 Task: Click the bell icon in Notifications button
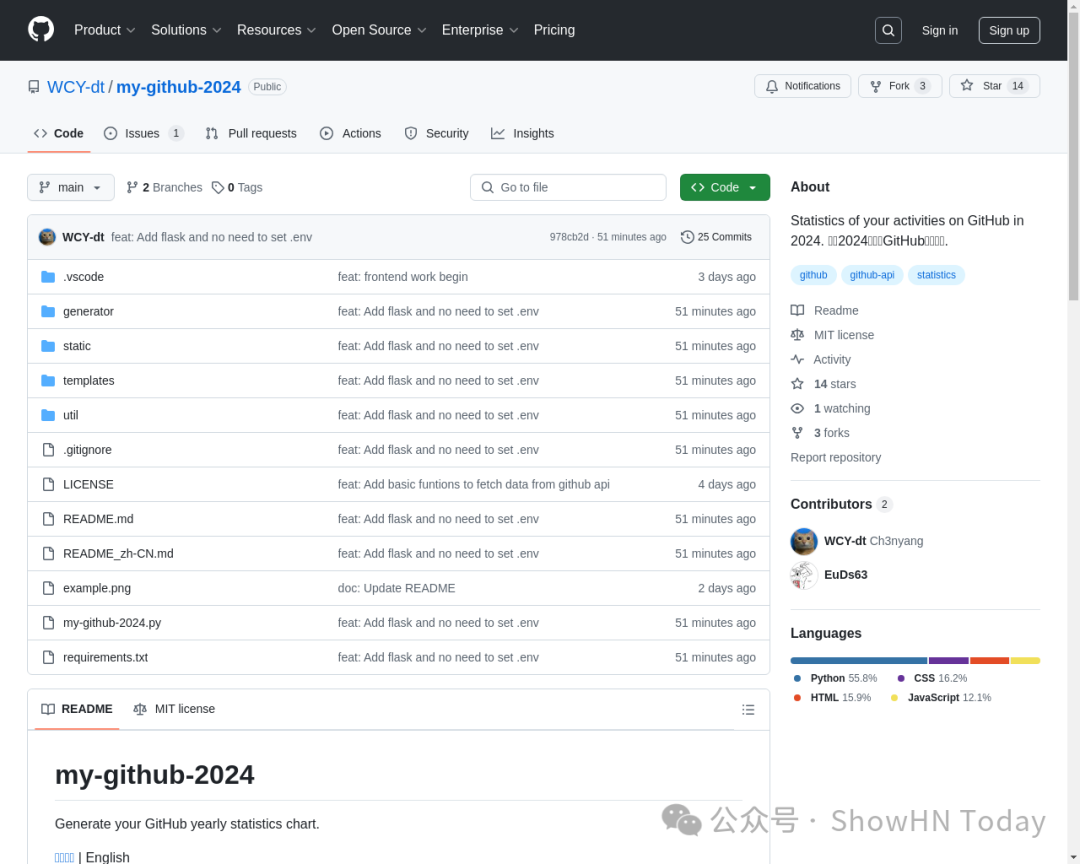pos(771,86)
